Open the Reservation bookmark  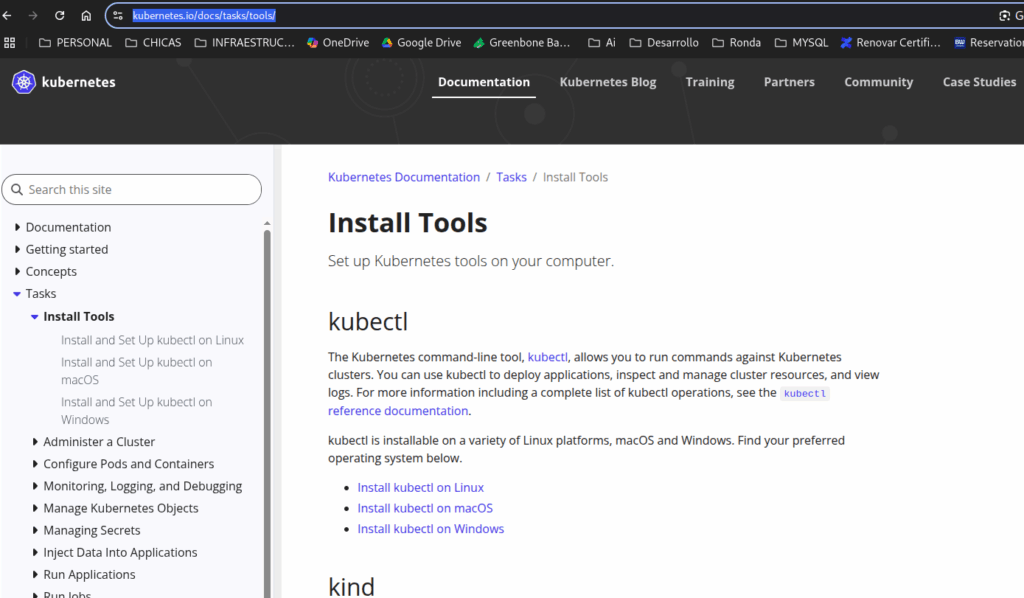989,42
